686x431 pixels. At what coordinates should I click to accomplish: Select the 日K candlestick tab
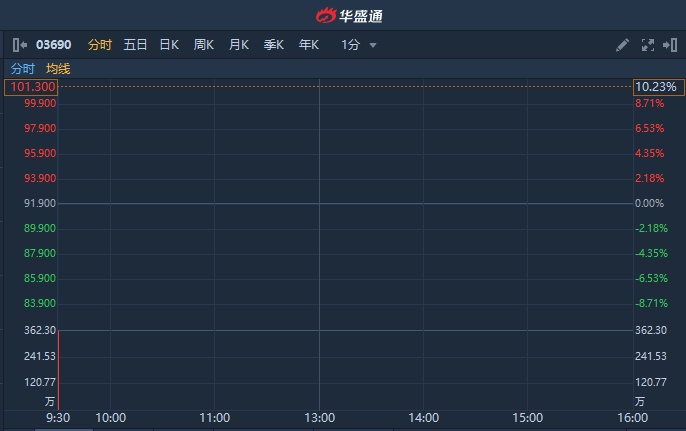coord(169,45)
